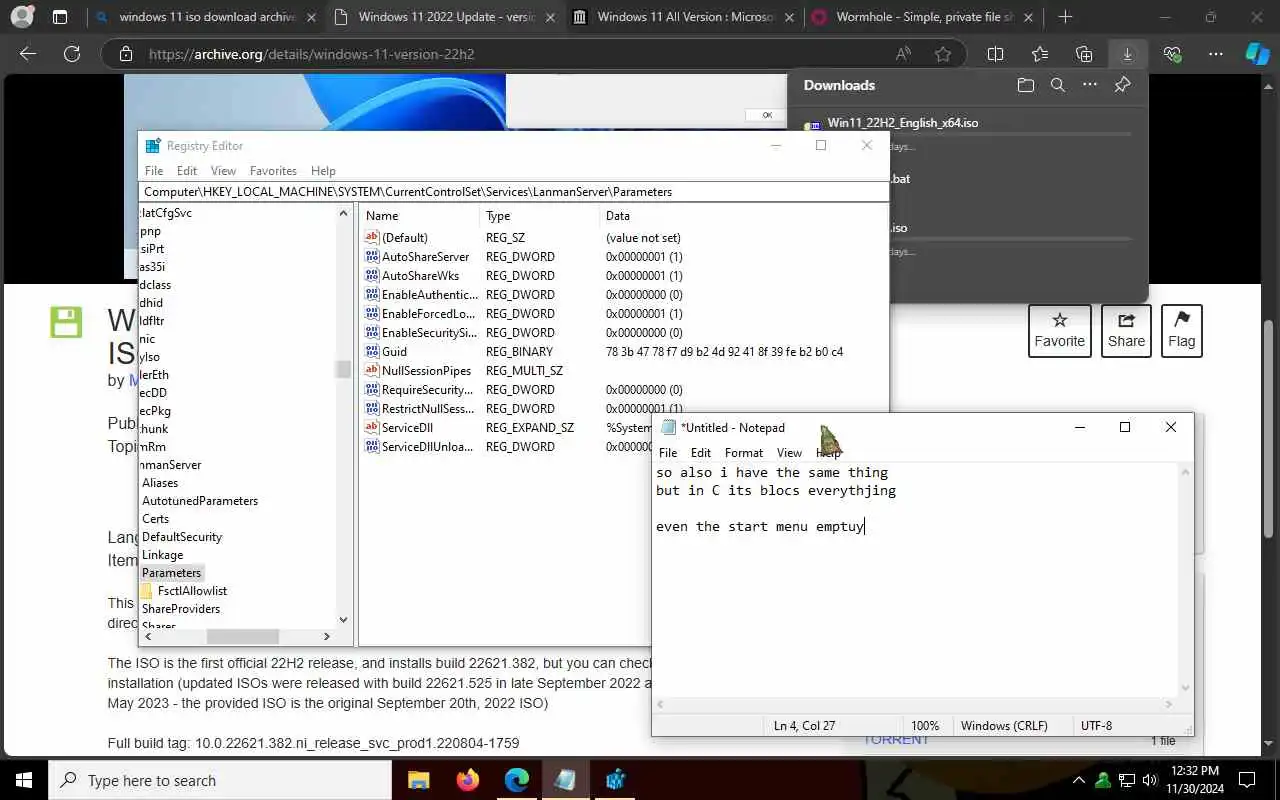Switch to Wormhole file sharing tab

pos(924,17)
